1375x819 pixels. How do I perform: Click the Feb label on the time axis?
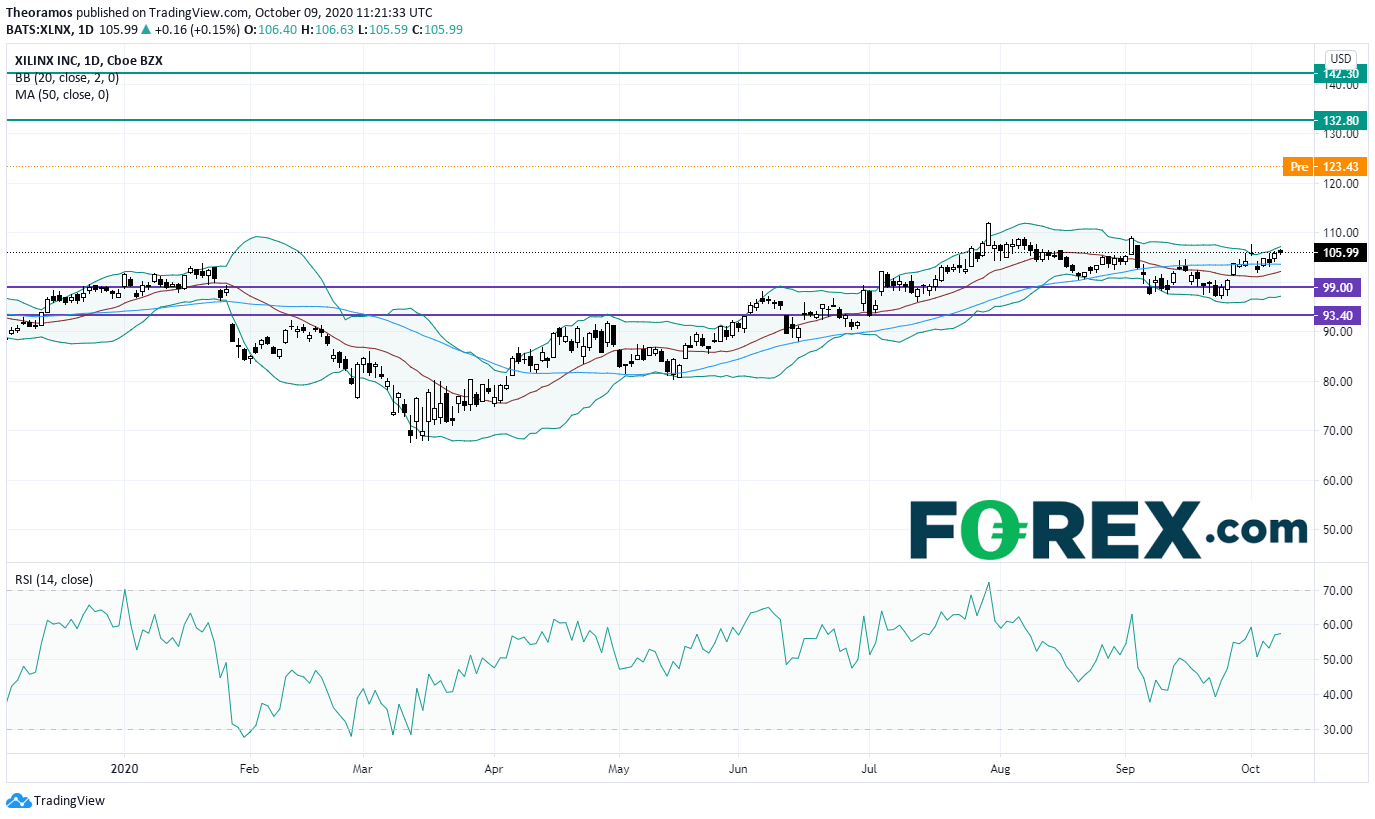[x=249, y=771]
